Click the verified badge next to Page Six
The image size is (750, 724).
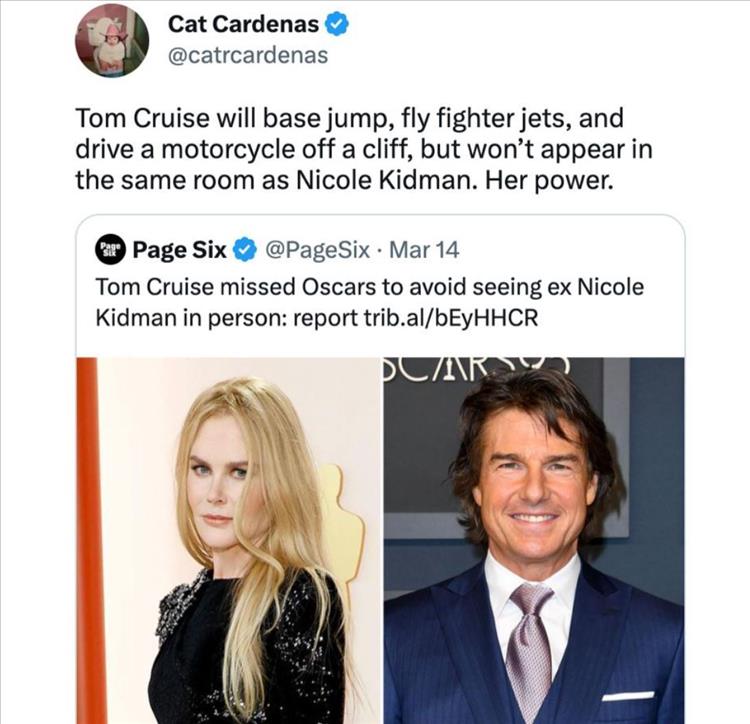244,249
